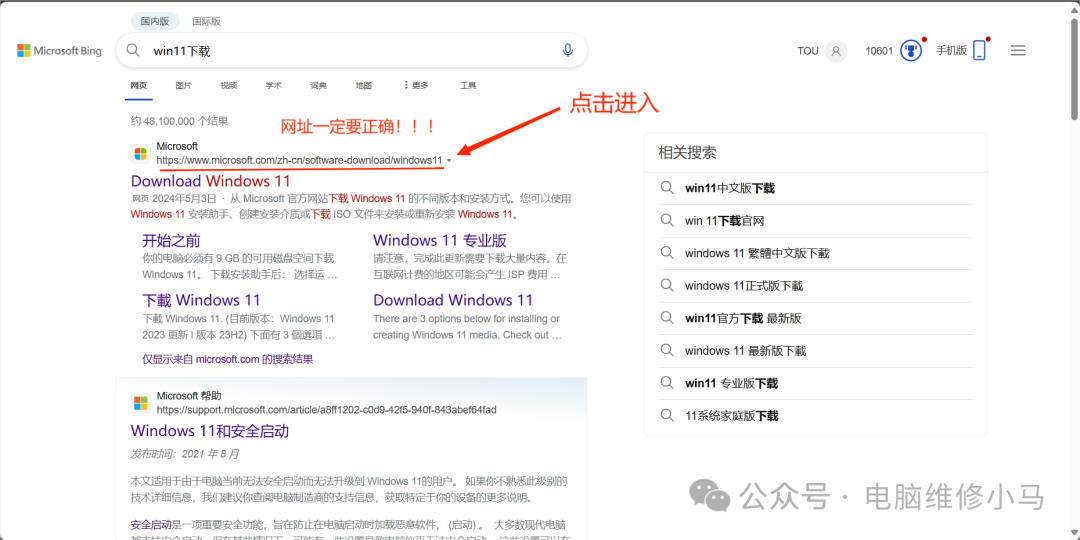Screen dimensions: 1080x540
Task: Click the Microsoft 帮助 result favicon
Action: [141, 403]
